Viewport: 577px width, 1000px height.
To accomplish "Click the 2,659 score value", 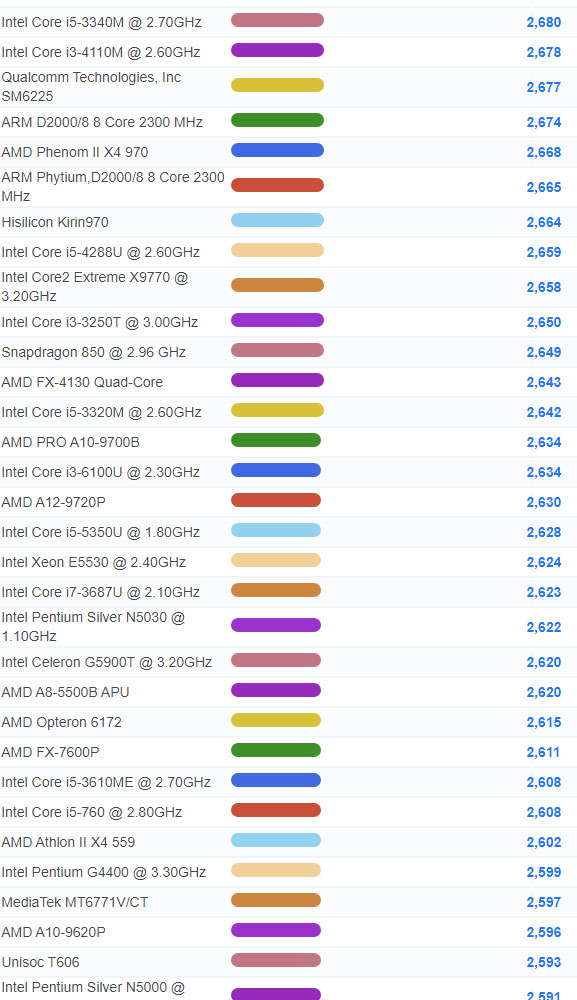I will (x=544, y=253).
